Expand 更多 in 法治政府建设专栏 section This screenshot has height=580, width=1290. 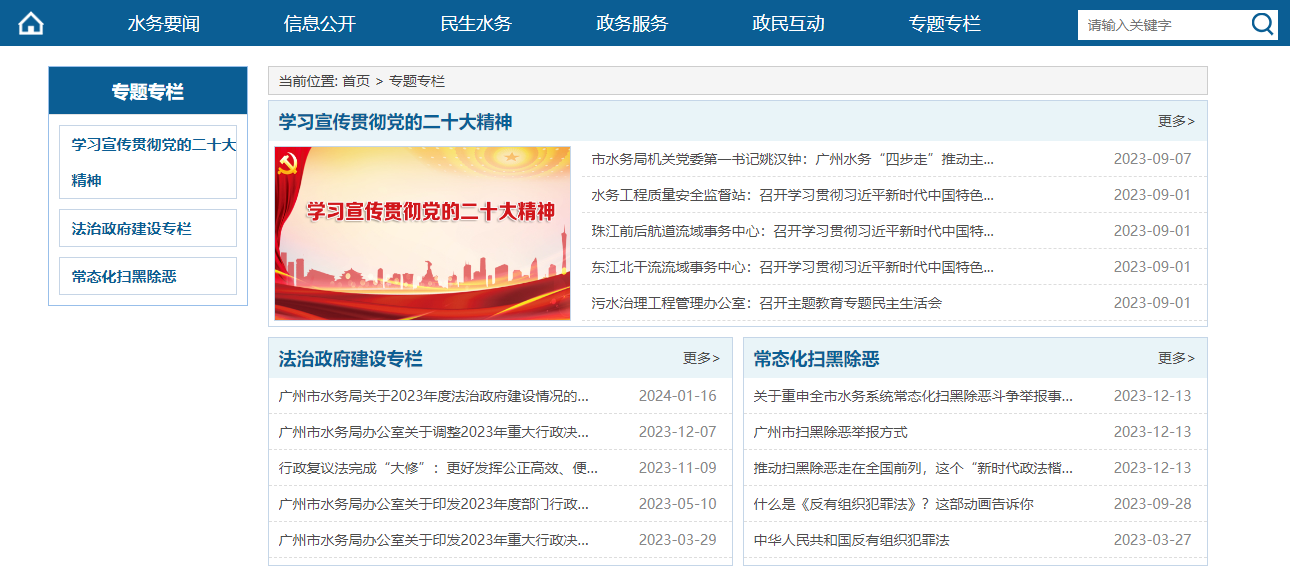(x=701, y=358)
